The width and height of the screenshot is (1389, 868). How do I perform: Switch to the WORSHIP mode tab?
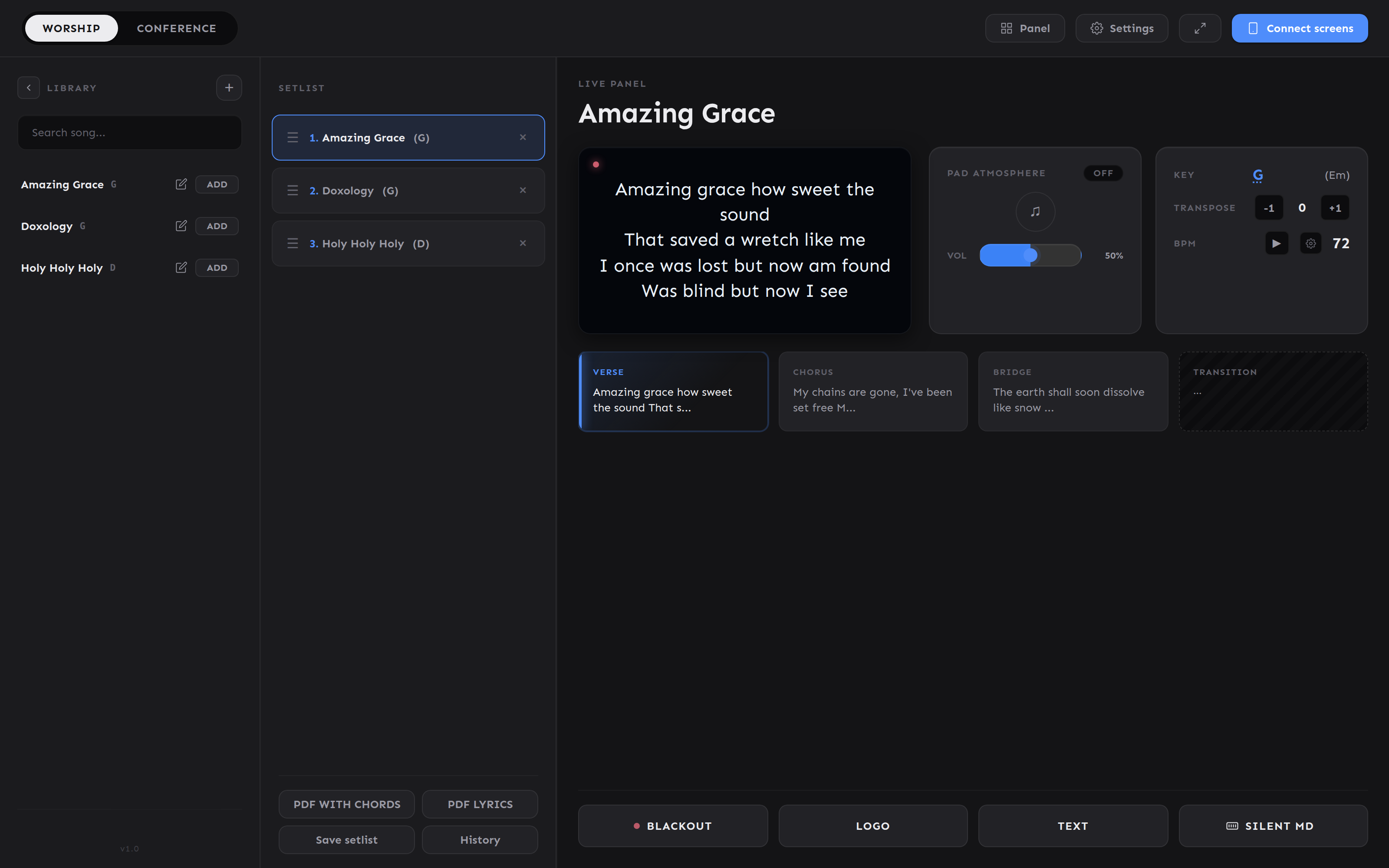[x=71, y=28]
